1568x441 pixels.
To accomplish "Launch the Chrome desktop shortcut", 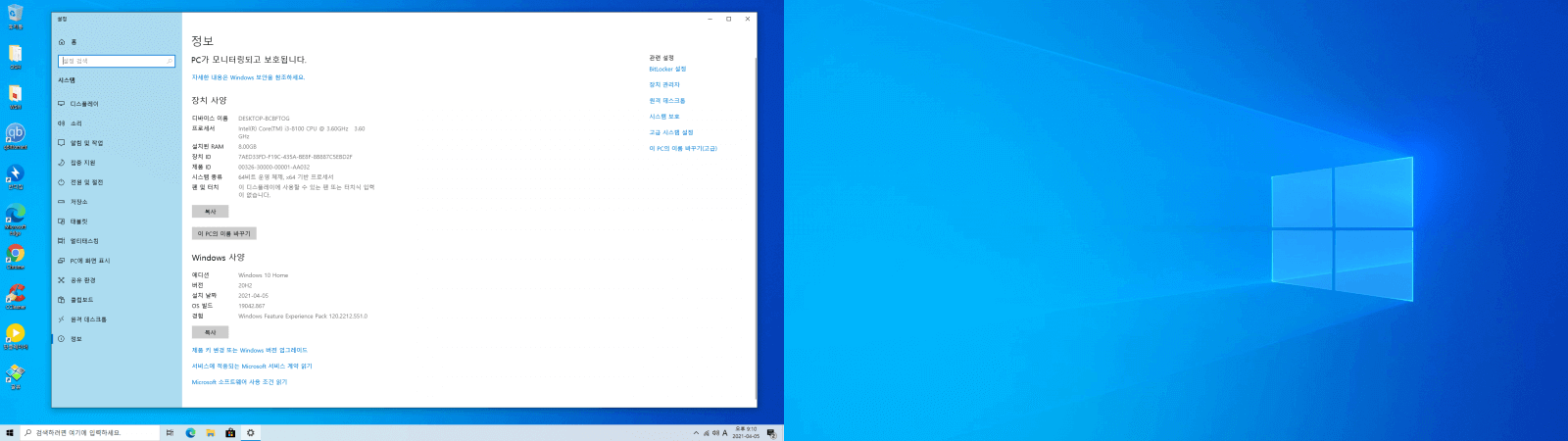I will 16,258.
